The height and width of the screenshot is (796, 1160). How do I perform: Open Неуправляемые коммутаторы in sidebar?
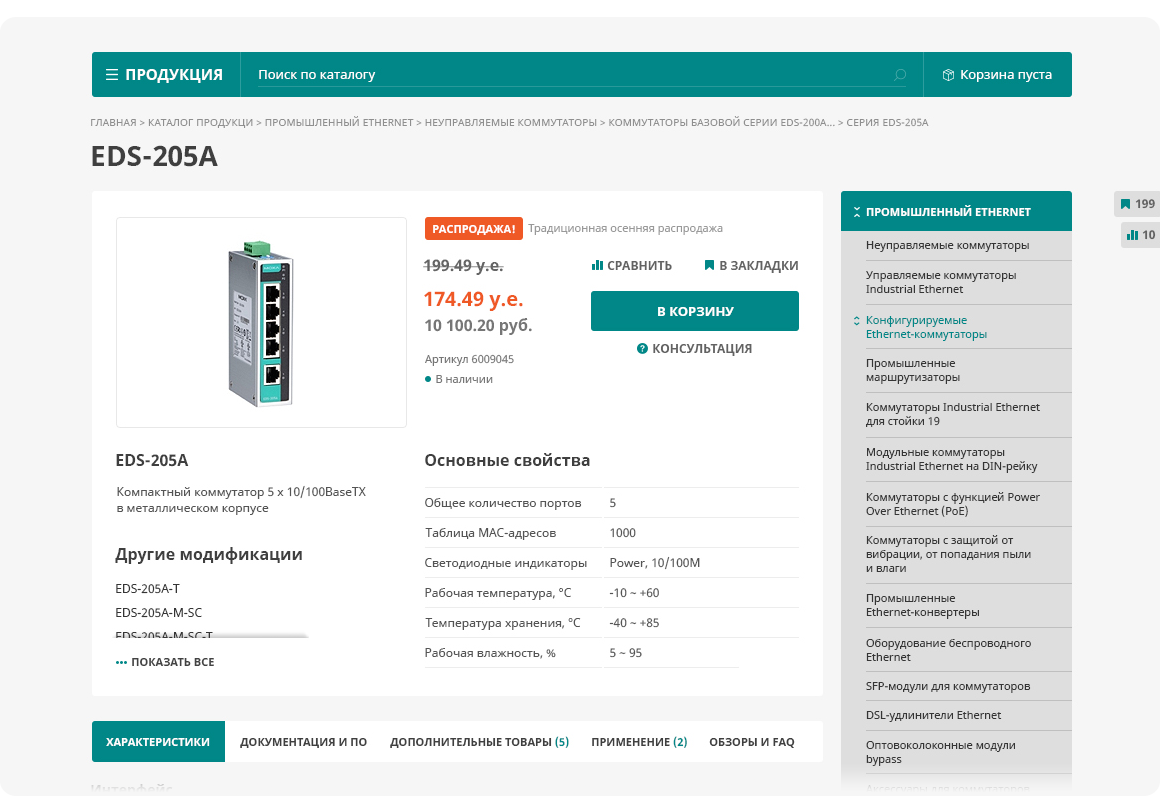pos(947,245)
